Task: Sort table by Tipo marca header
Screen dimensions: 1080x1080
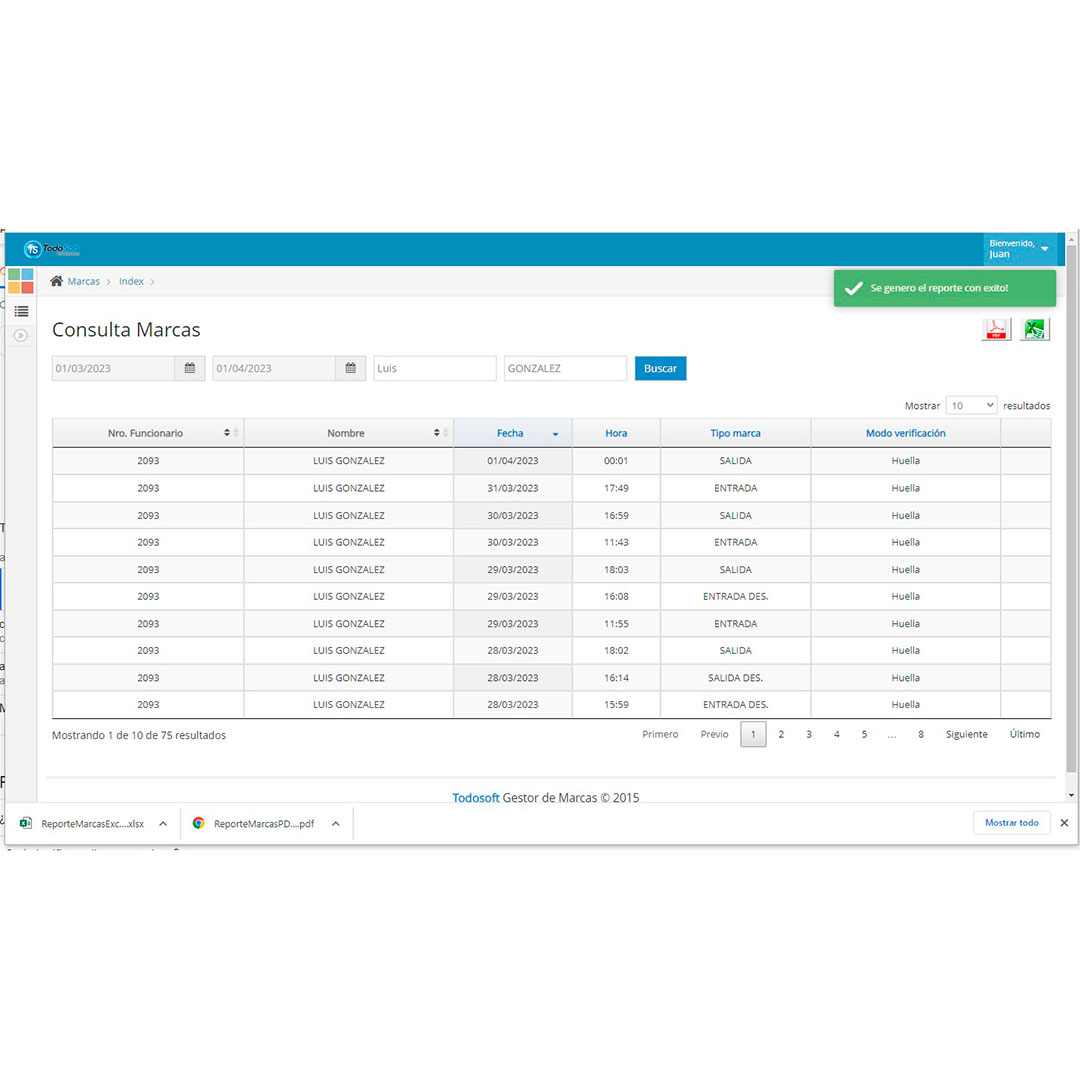Action: [x=736, y=433]
